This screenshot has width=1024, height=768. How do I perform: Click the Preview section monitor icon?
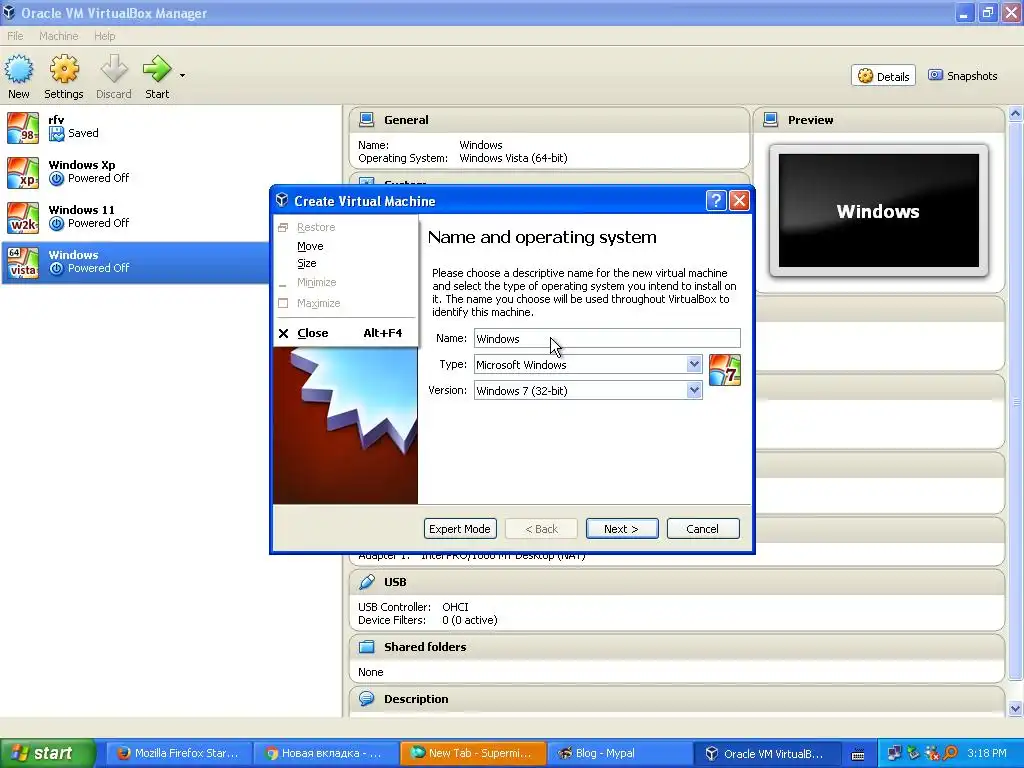(x=771, y=120)
